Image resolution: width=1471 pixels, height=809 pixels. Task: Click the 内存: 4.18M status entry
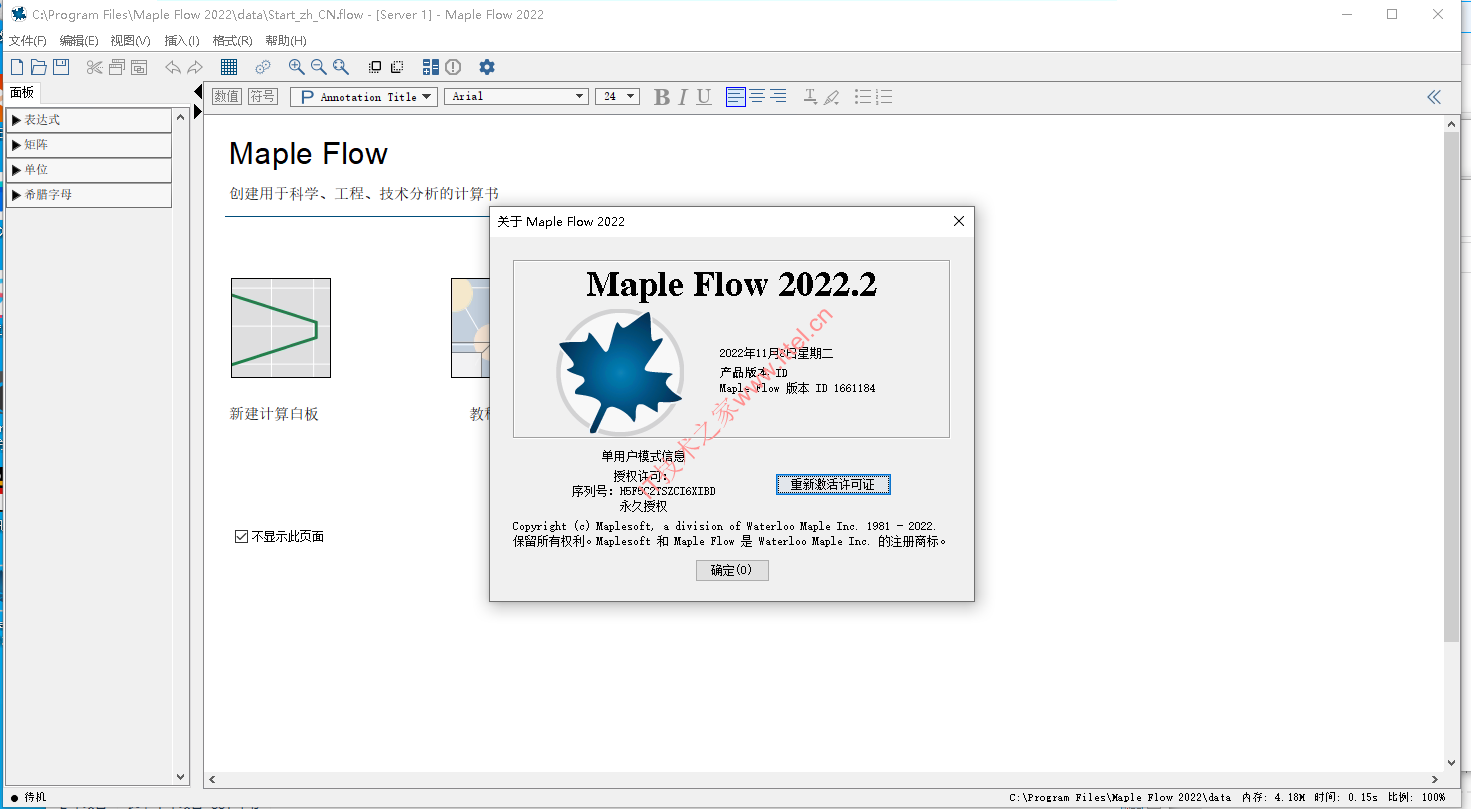click(x=1272, y=797)
